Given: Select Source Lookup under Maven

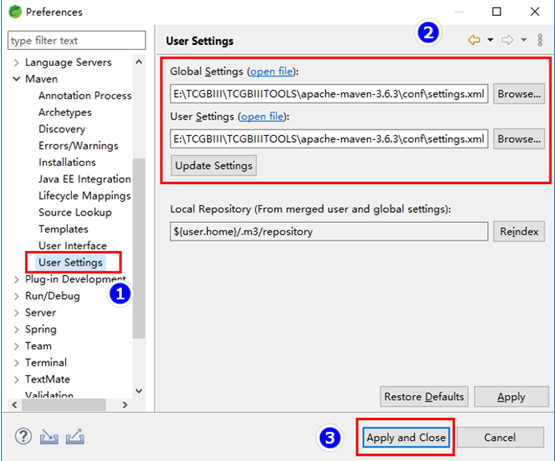Looking at the screenshot, I should point(75,212).
